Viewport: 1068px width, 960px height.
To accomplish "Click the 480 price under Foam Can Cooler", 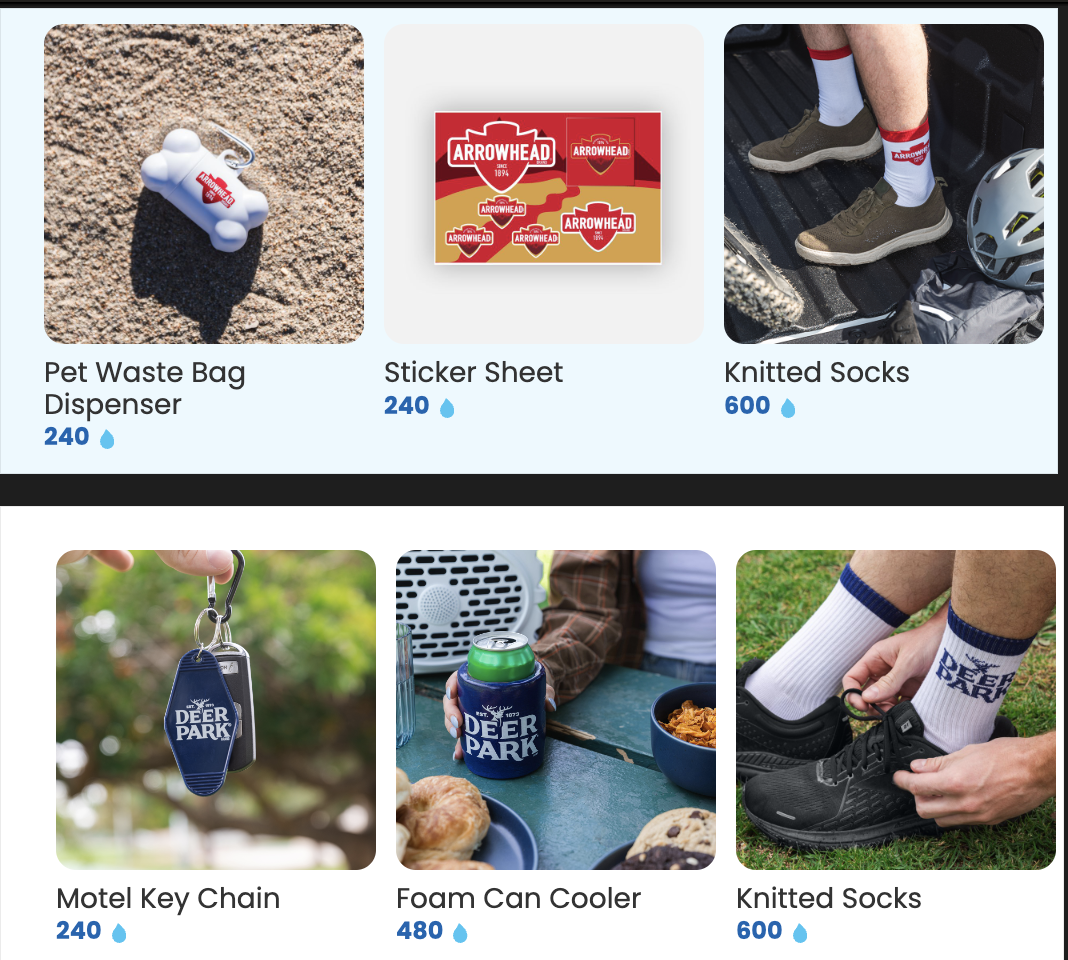I will coord(420,931).
